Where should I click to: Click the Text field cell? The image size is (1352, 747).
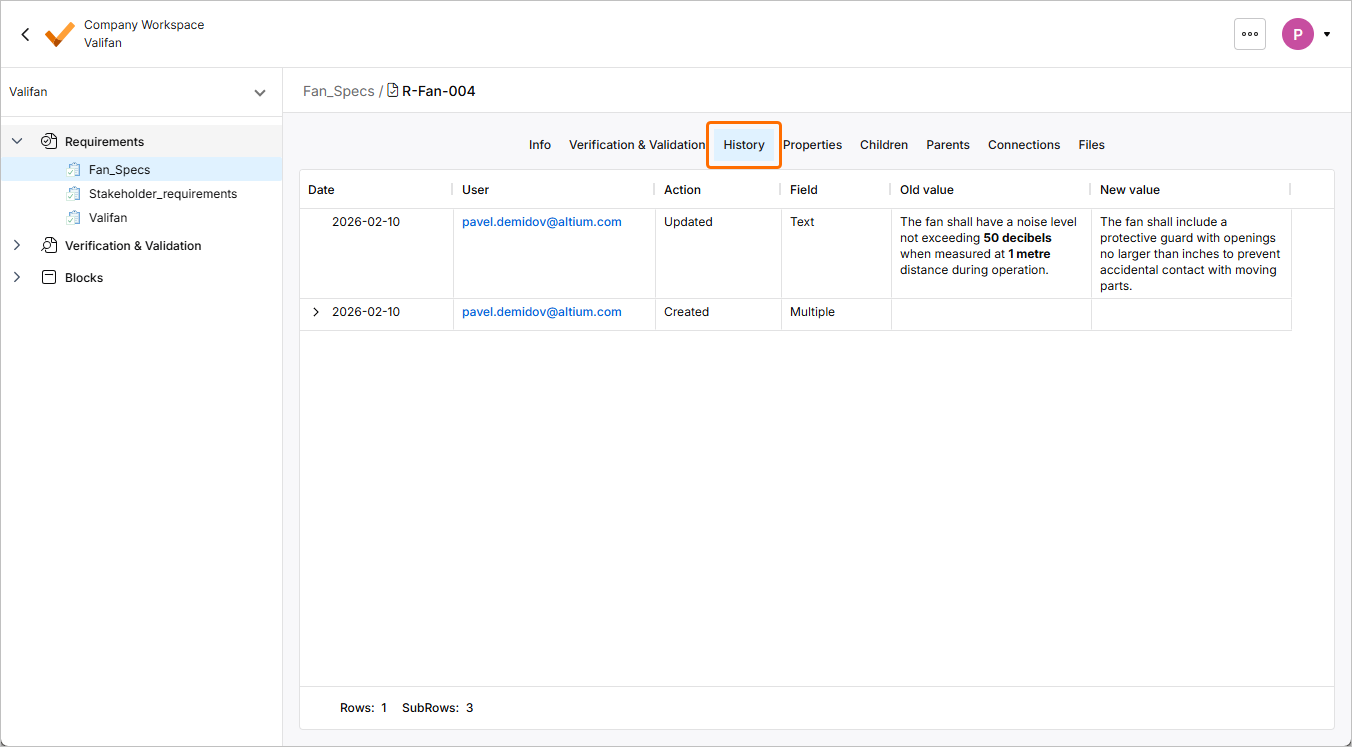[x=802, y=222]
